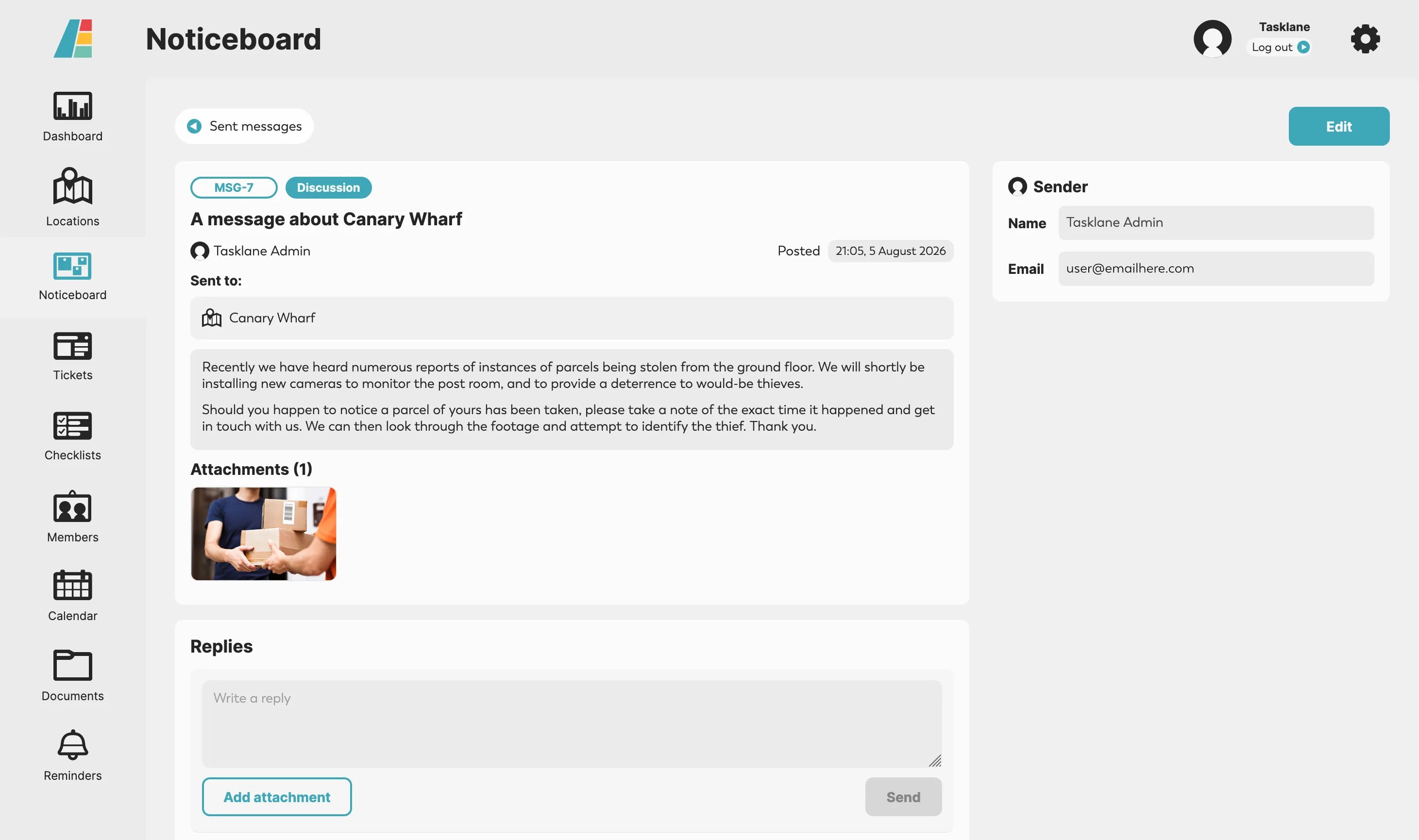The image size is (1419, 840).
Task: Click the user avatar in header
Action: tap(1213, 39)
